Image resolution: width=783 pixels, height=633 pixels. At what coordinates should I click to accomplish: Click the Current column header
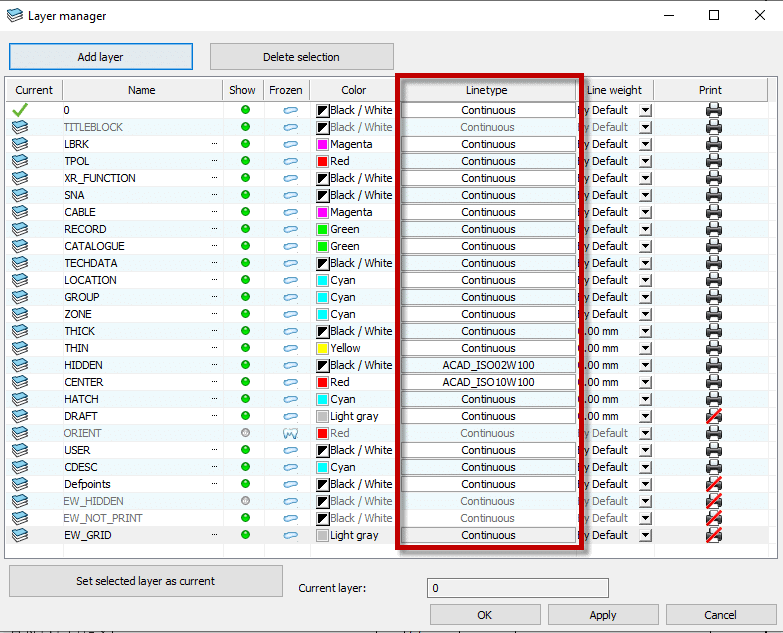coord(34,90)
